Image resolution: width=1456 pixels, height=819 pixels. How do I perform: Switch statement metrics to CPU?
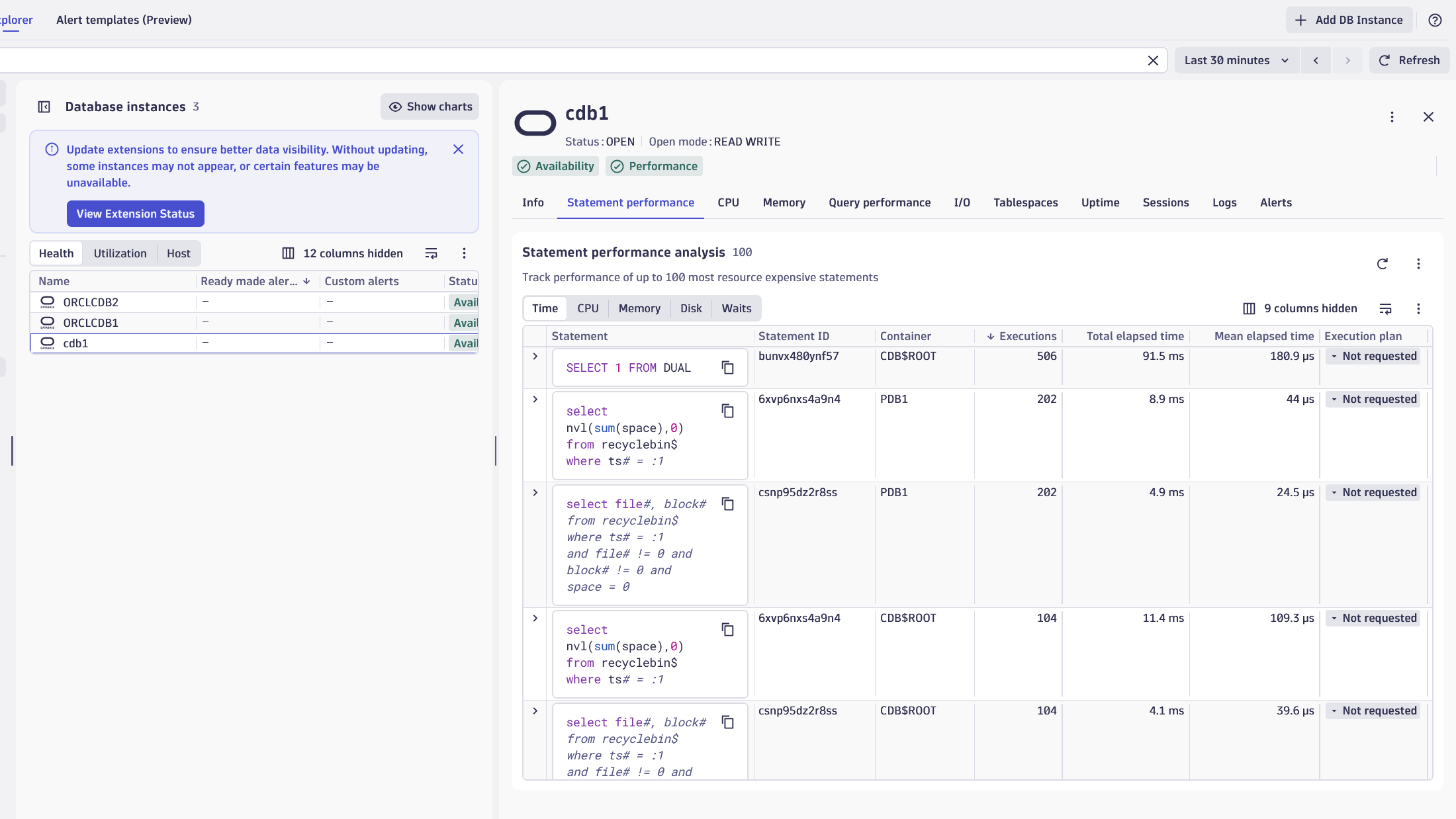588,308
